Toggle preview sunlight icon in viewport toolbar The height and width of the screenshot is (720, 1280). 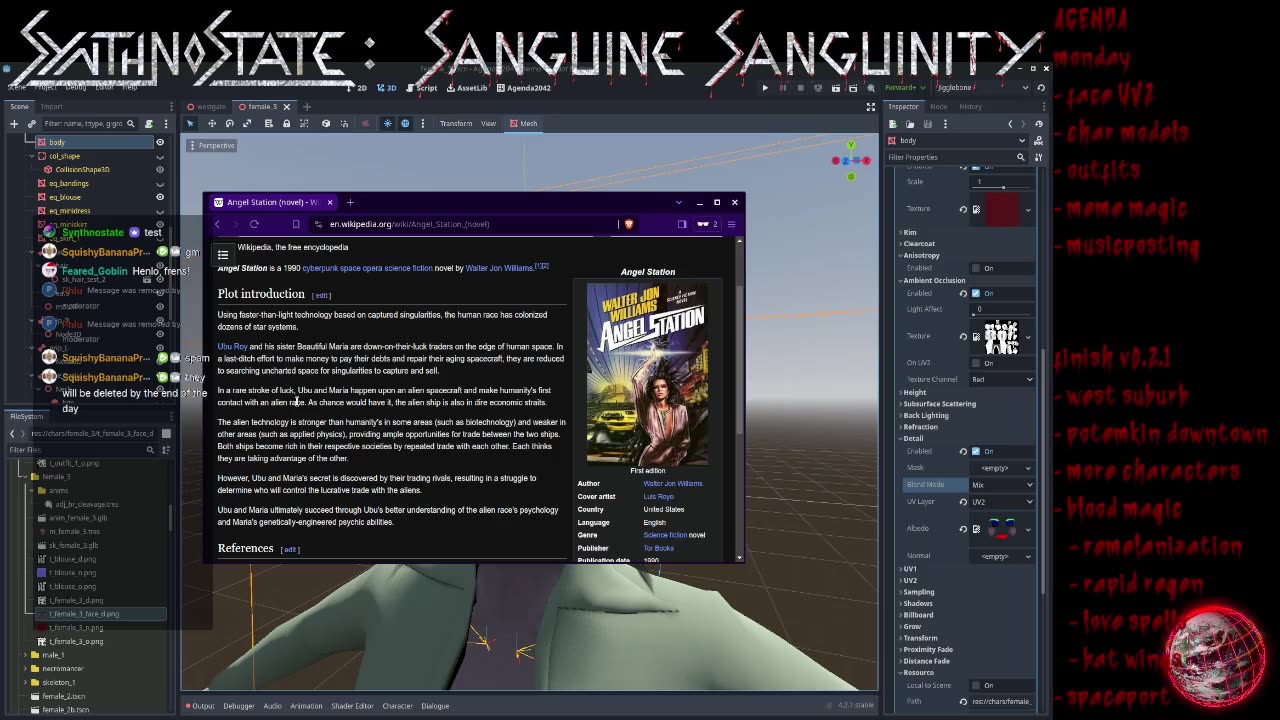coord(387,123)
